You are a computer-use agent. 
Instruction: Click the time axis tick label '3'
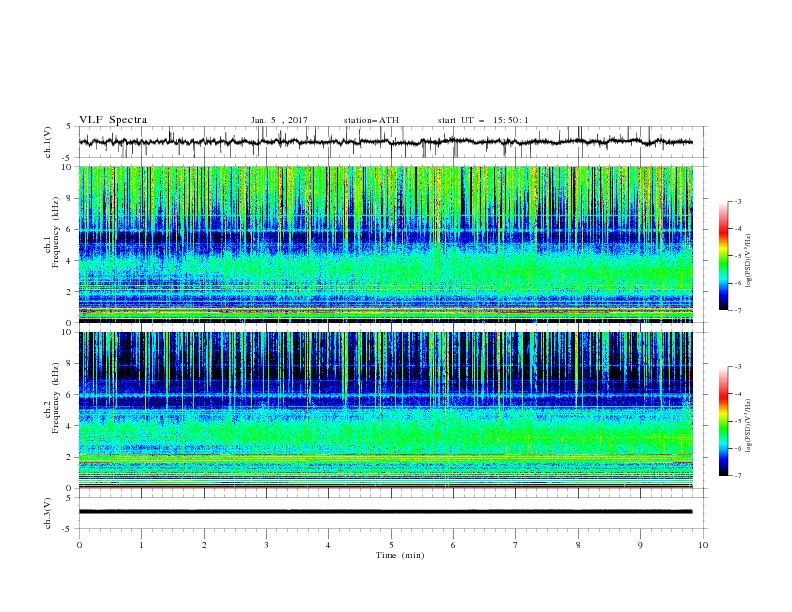click(x=266, y=545)
